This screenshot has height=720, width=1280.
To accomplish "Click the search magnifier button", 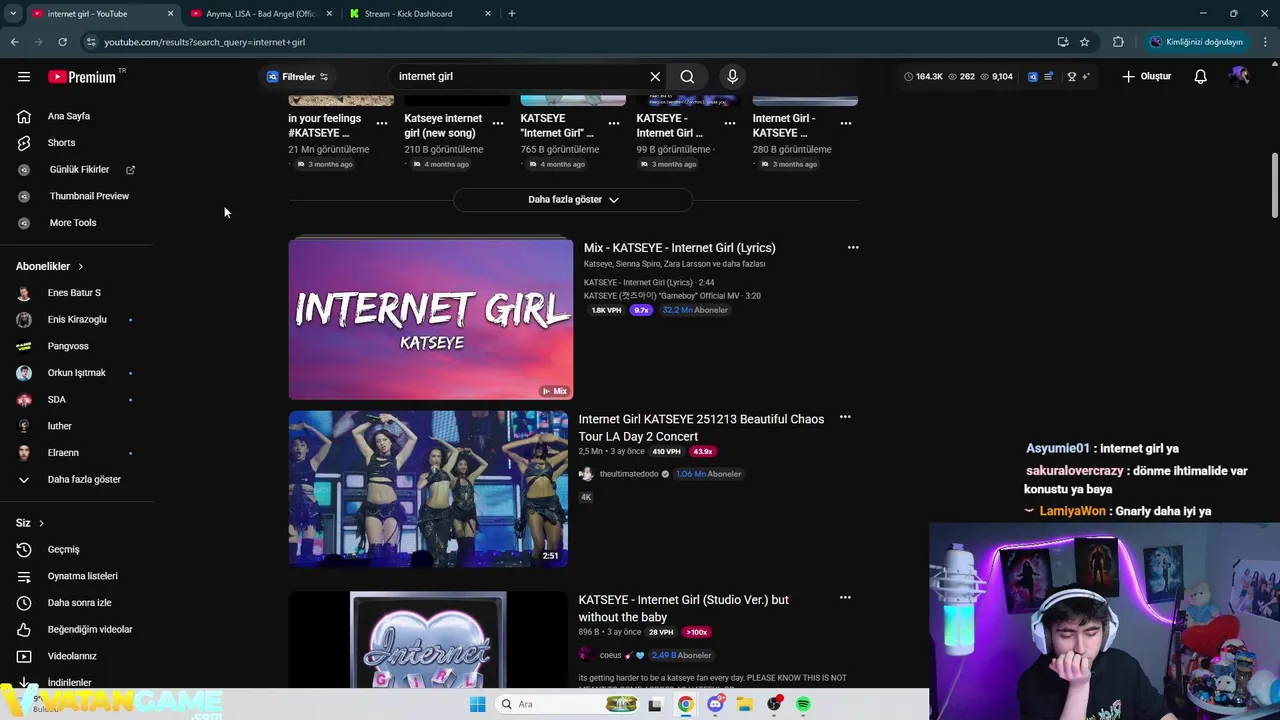I will (x=687, y=77).
